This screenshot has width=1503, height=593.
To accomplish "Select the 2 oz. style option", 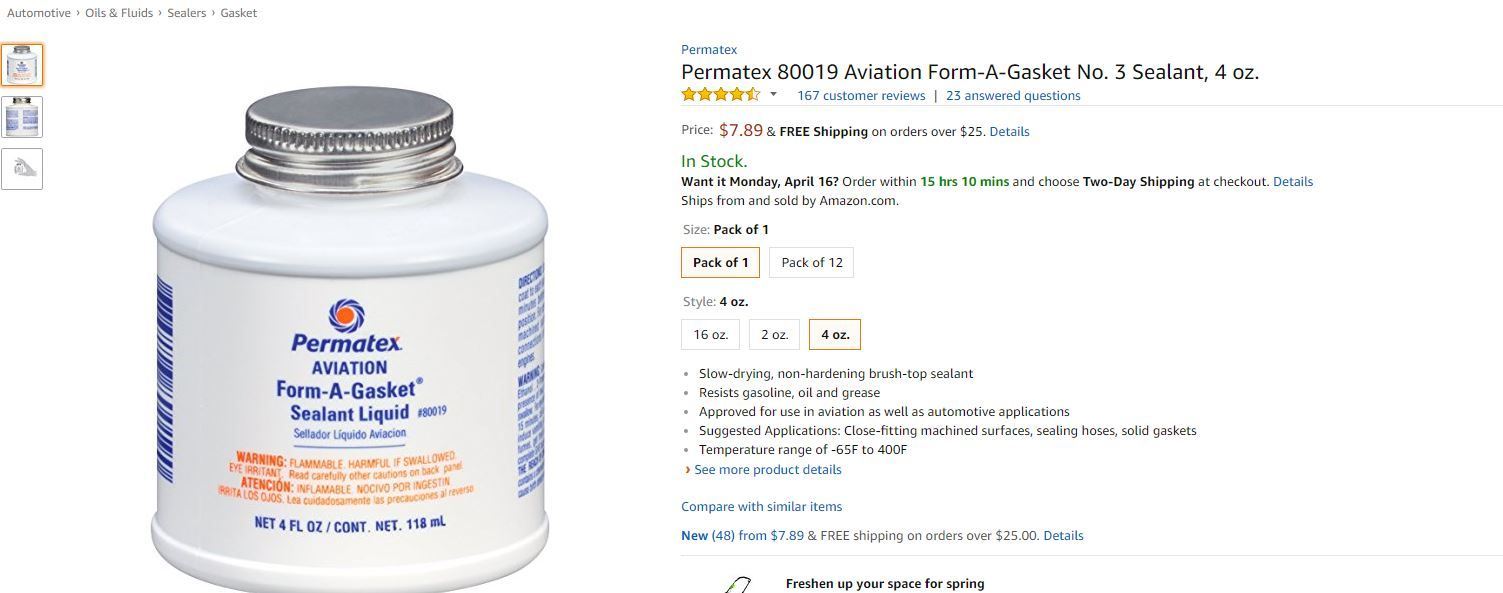I will pyautogui.click(x=774, y=335).
